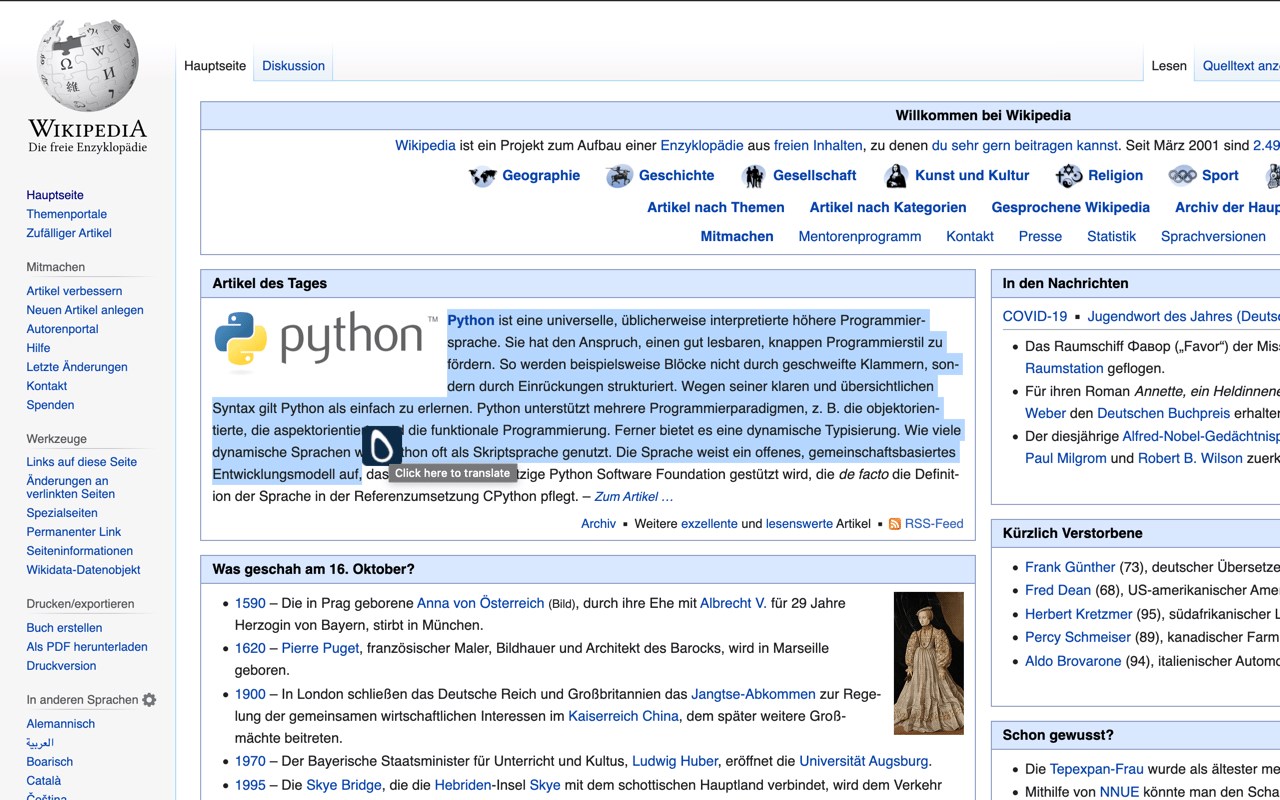Click the orange RSS-Feed icon
This screenshot has height=800, width=1280.
click(x=895, y=524)
